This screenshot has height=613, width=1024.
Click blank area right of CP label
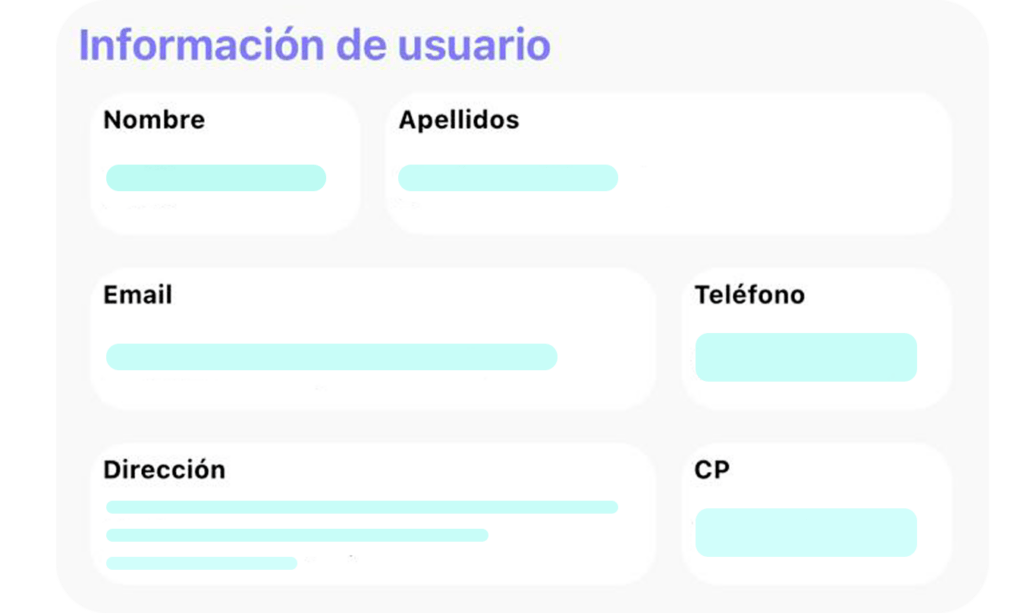[840, 469]
